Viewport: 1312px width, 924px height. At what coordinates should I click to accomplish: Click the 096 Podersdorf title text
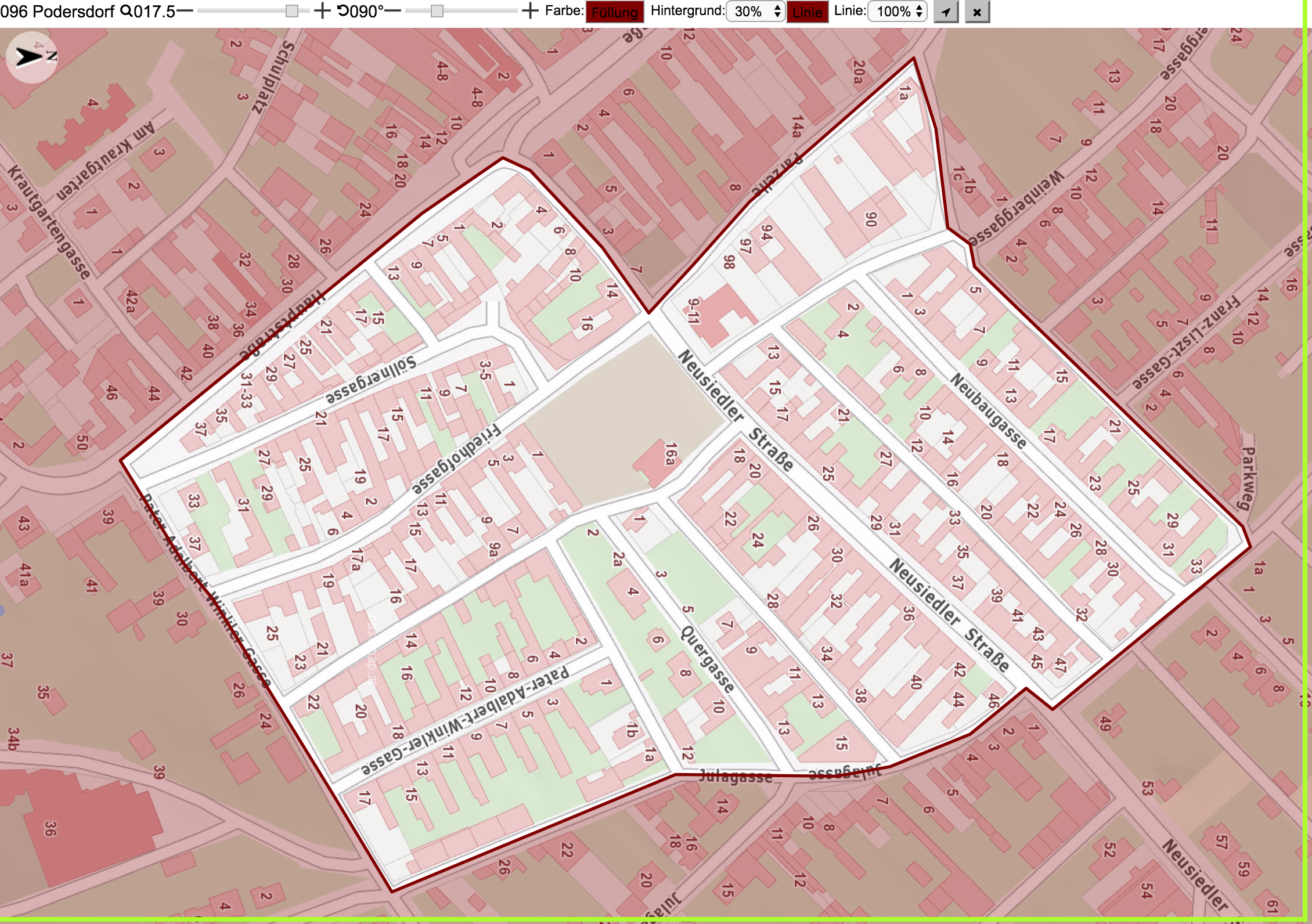pyautogui.click(x=57, y=11)
